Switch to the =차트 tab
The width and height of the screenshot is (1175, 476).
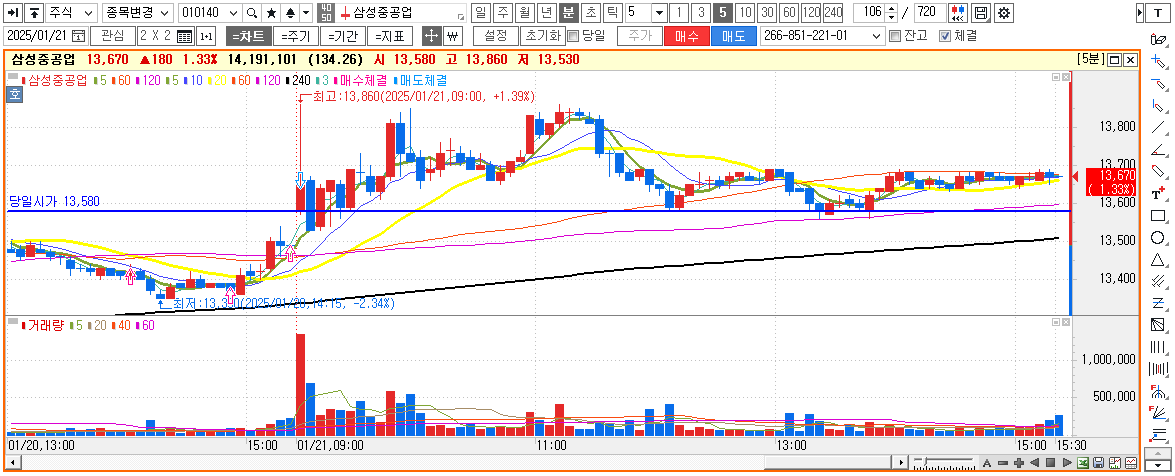click(247, 36)
